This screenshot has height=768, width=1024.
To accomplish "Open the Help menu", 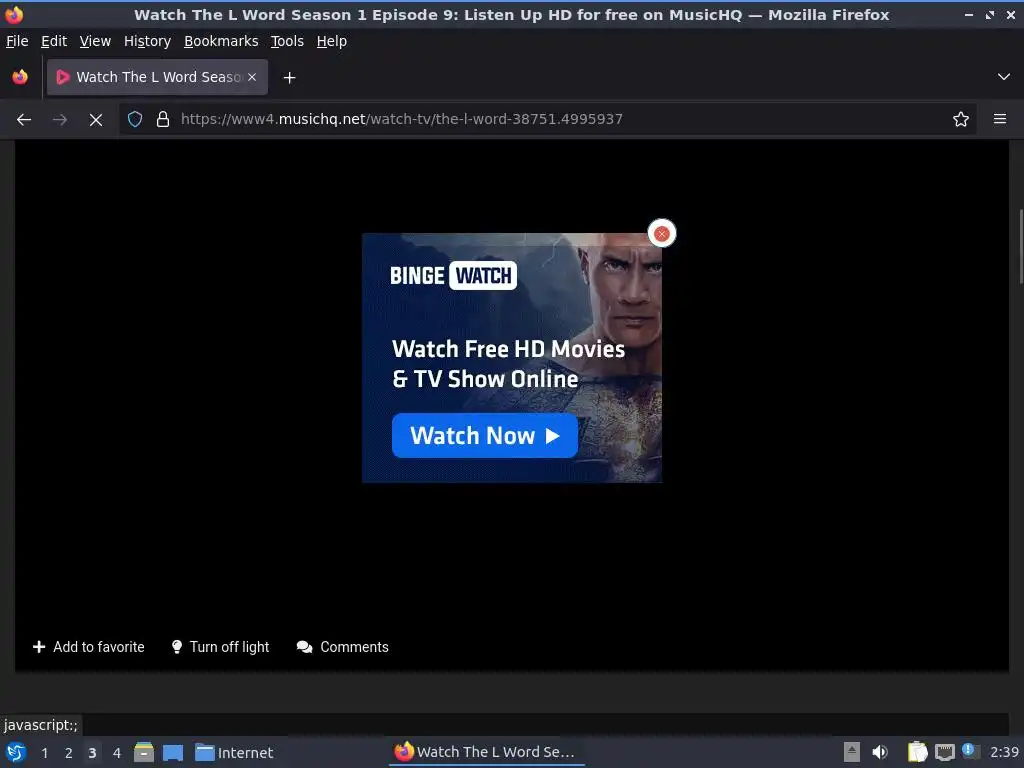I will (332, 41).
